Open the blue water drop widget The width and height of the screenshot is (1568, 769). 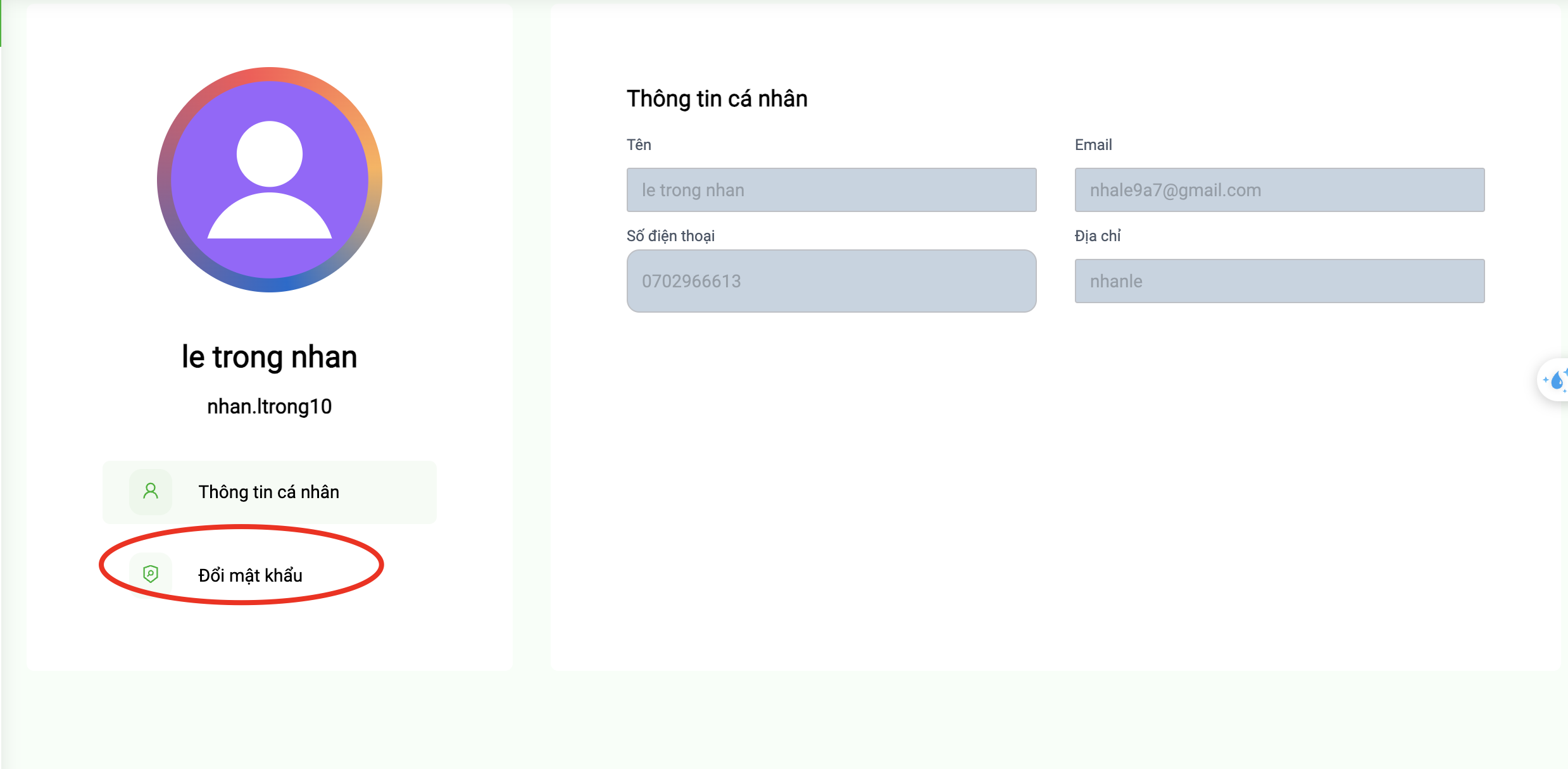point(1555,380)
